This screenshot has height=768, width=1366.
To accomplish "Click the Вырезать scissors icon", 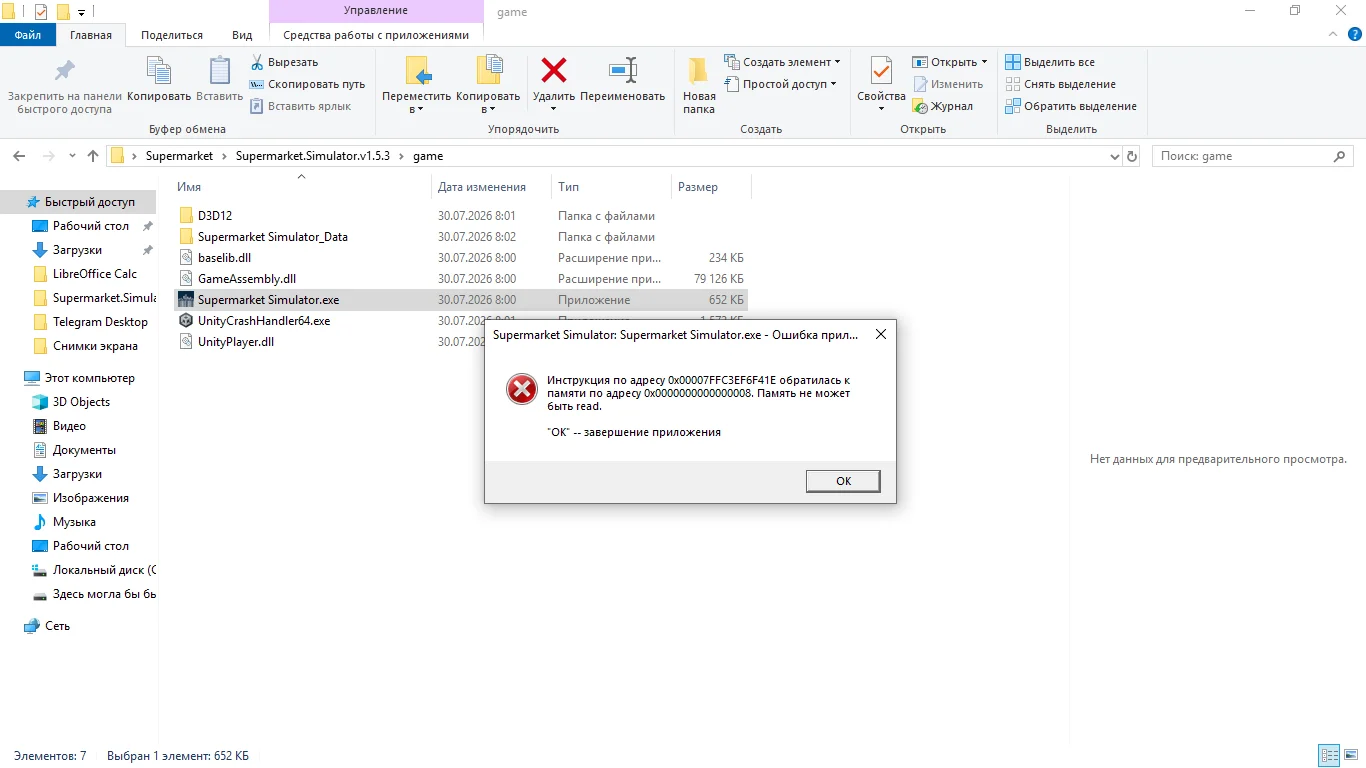I will tap(257, 62).
